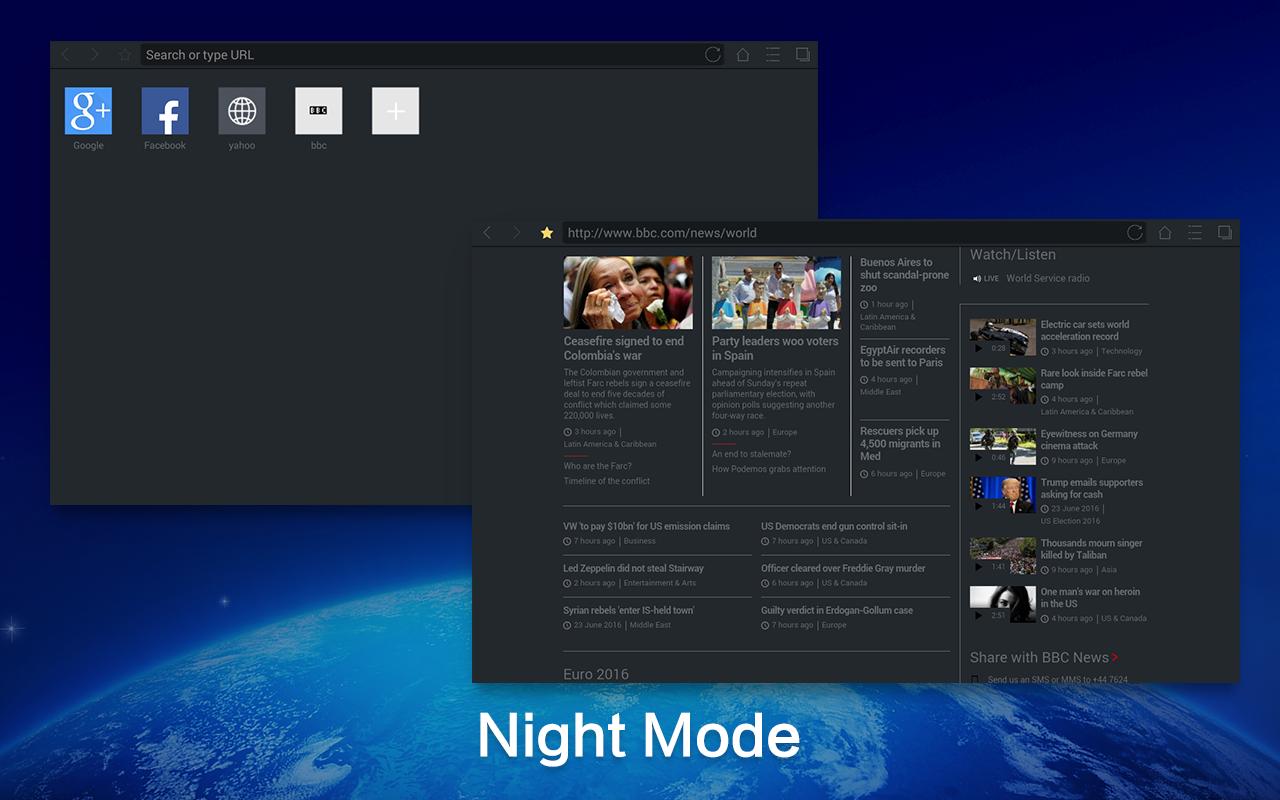Screen dimensions: 1280x800
Task: Click 'Middle East' tag under EgyptAir story
Action: tap(881, 392)
